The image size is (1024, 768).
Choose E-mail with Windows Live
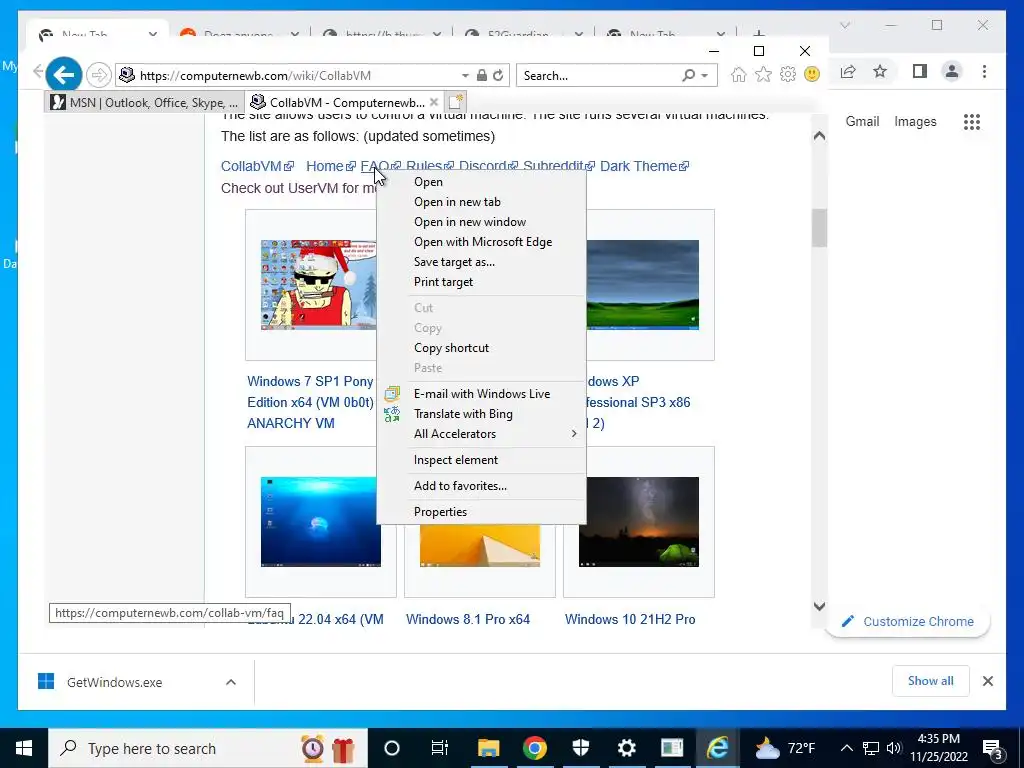pos(481,394)
